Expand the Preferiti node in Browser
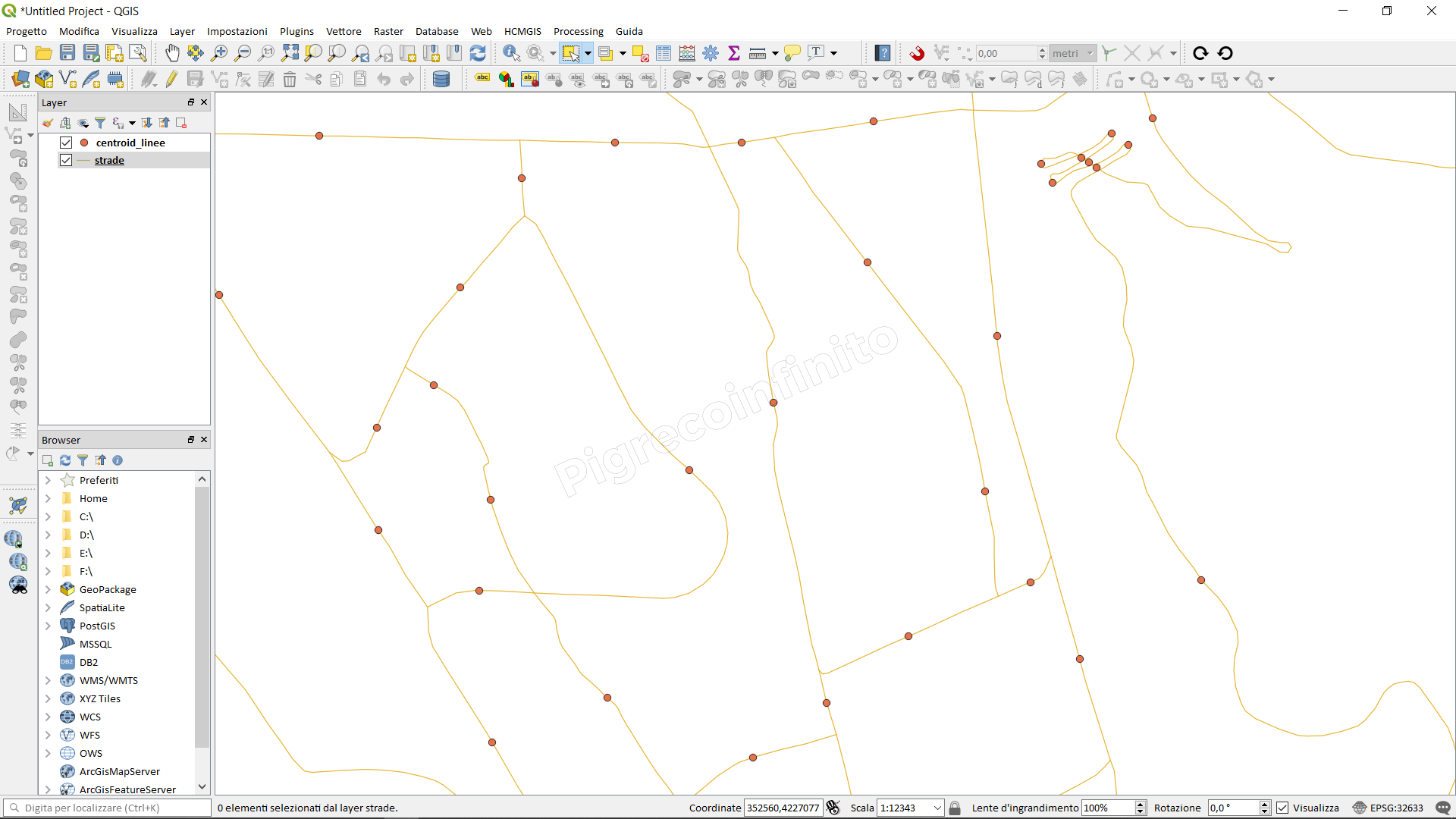The image size is (1456, 819). click(x=48, y=480)
